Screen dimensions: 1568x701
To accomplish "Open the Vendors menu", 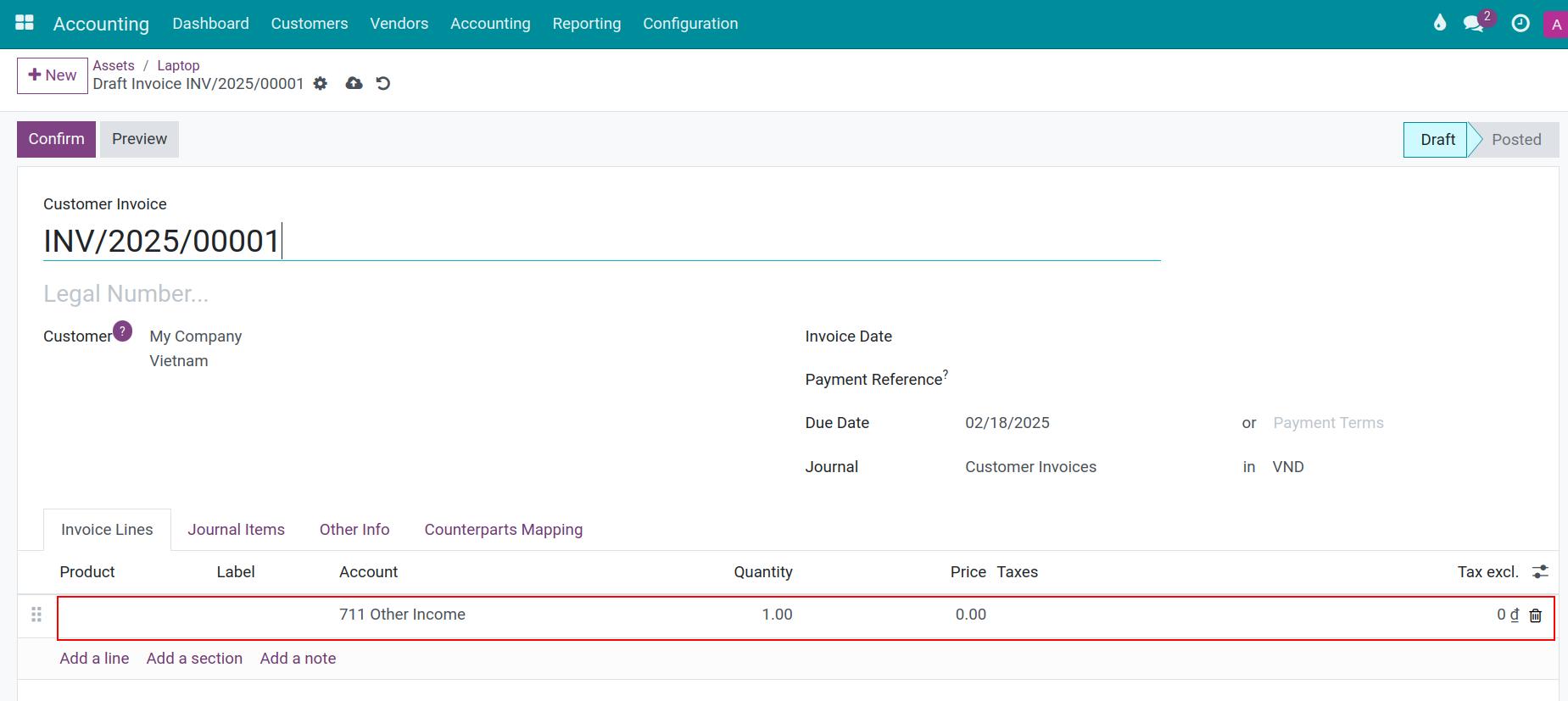I will click(x=399, y=24).
